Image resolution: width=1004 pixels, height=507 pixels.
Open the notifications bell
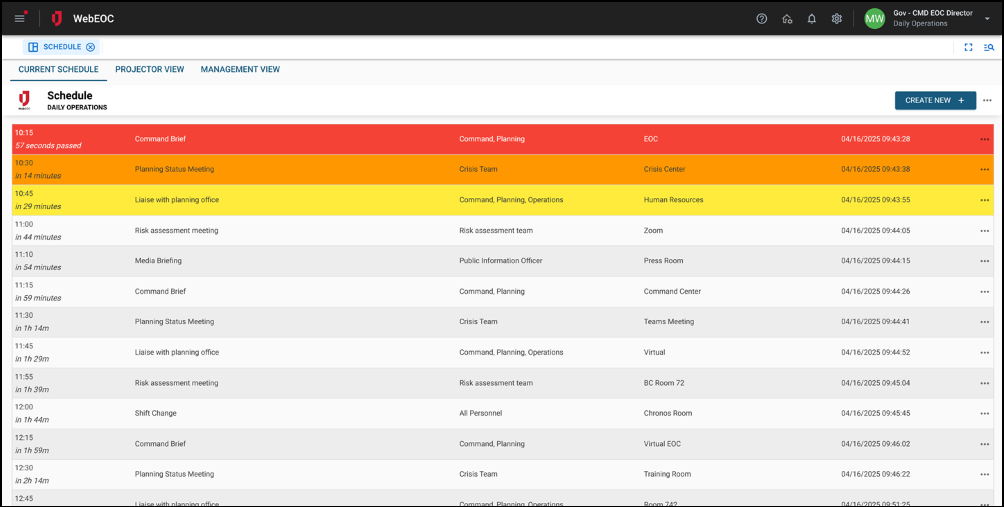pos(812,18)
